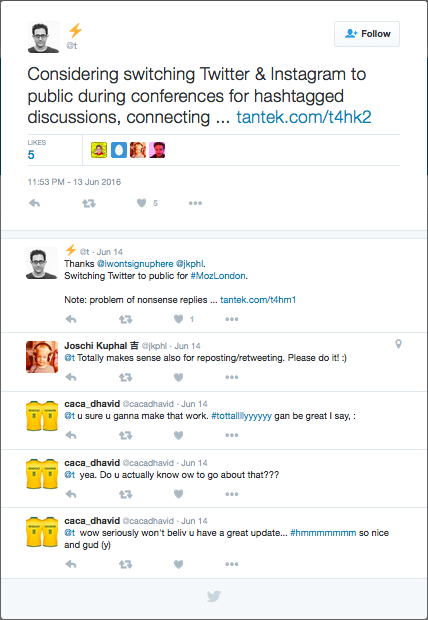The width and height of the screenshot is (428, 620).
Task: Retweet the 'wow seriously' tweet by caca_dhavid
Action: point(125,564)
